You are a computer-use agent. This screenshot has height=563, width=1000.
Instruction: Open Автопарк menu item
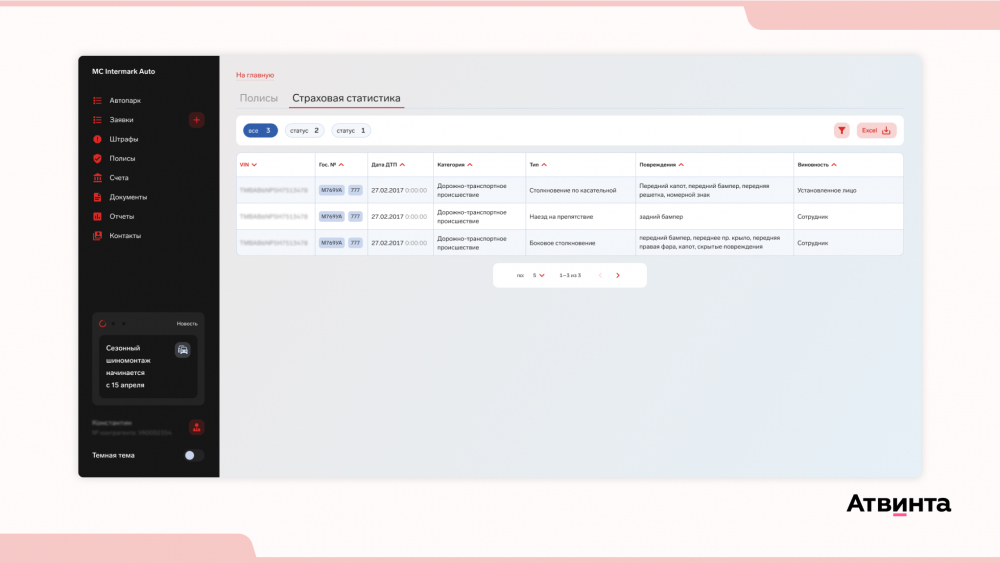tap(125, 101)
